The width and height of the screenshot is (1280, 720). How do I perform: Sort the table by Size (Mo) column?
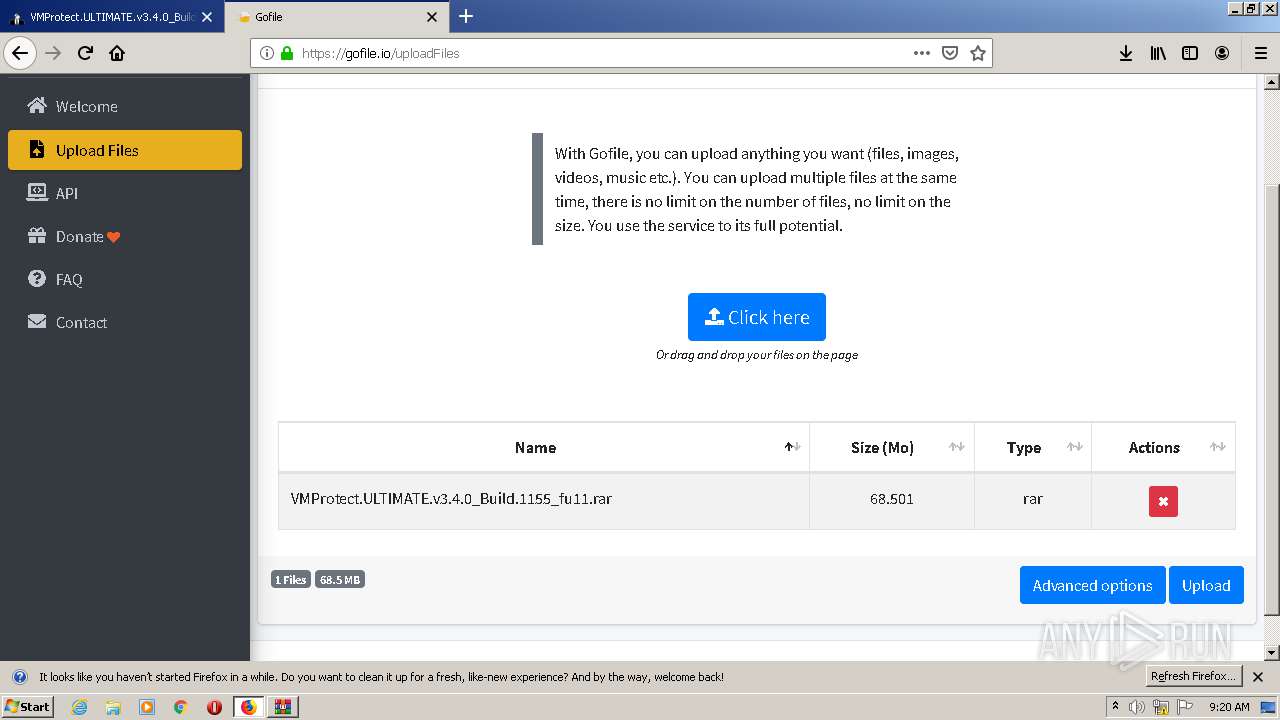click(x=892, y=447)
